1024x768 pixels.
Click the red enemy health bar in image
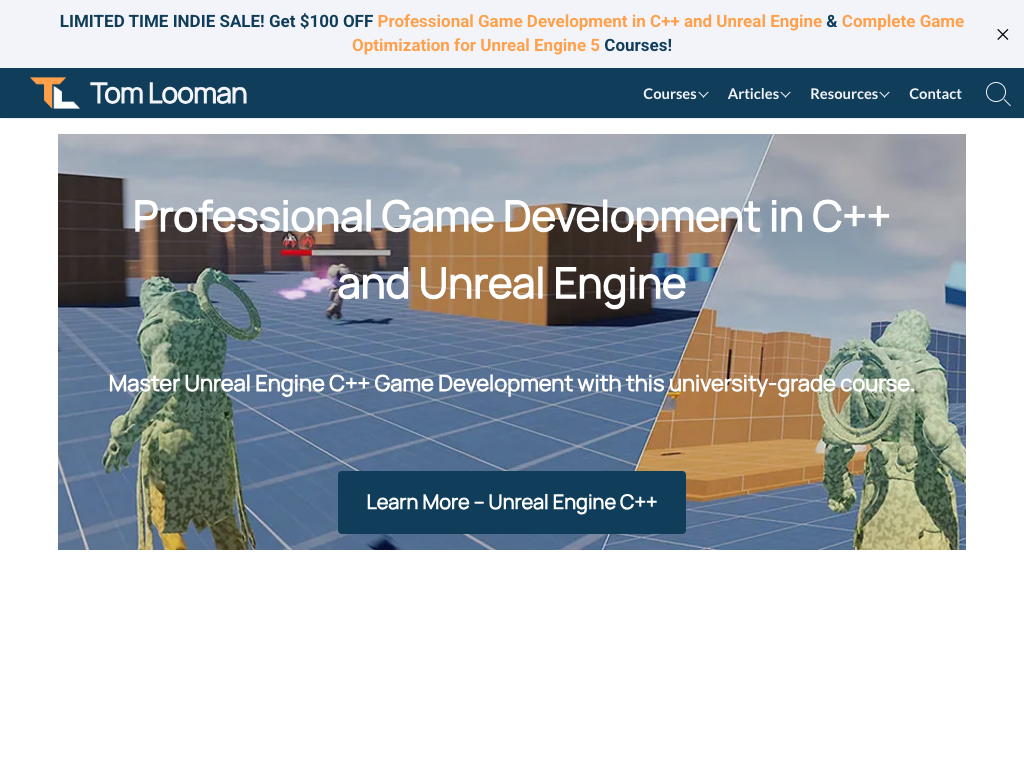(x=296, y=253)
